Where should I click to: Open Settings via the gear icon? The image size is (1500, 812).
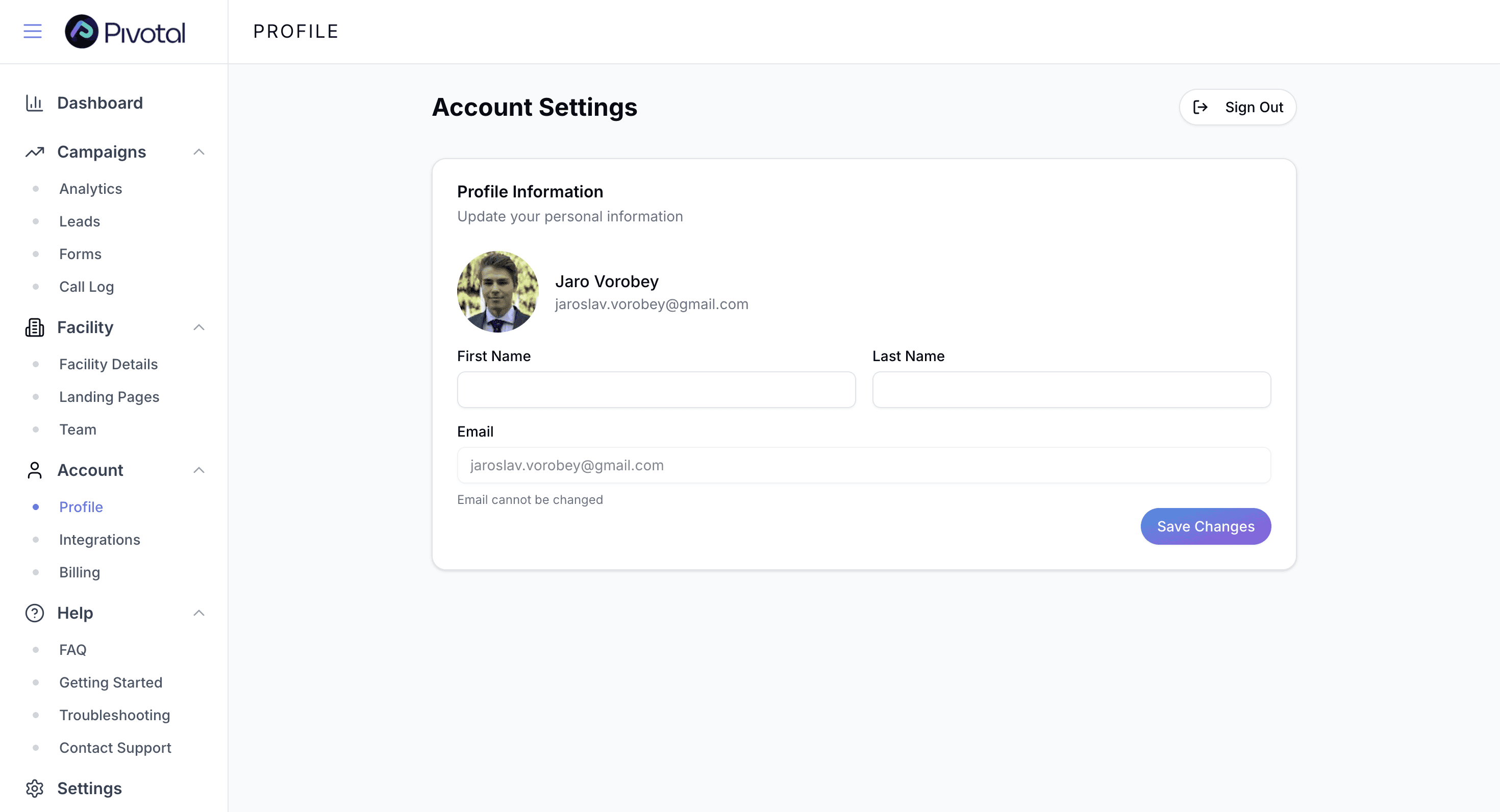pos(34,788)
